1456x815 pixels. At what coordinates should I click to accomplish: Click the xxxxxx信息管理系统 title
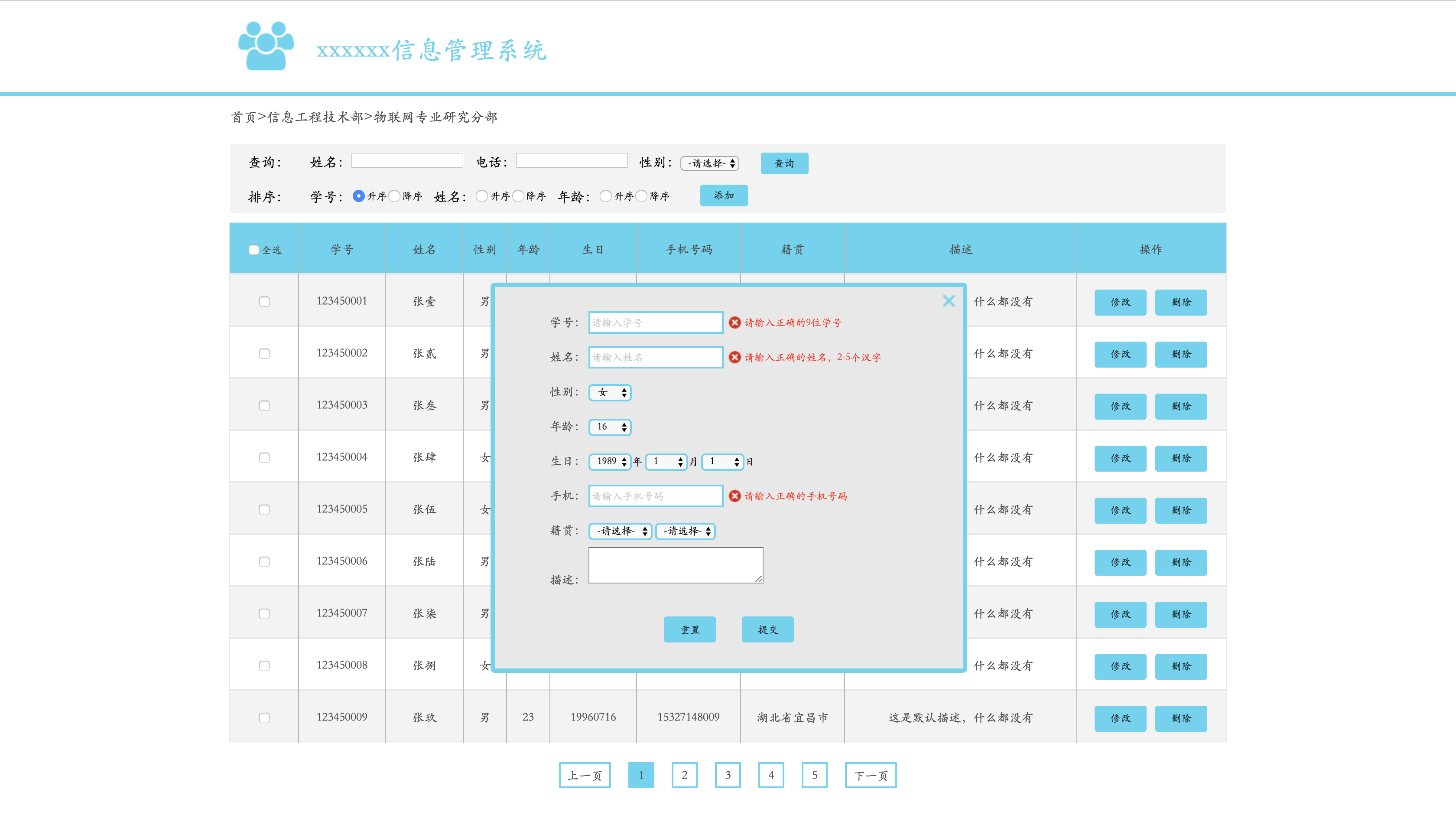[431, 50]
